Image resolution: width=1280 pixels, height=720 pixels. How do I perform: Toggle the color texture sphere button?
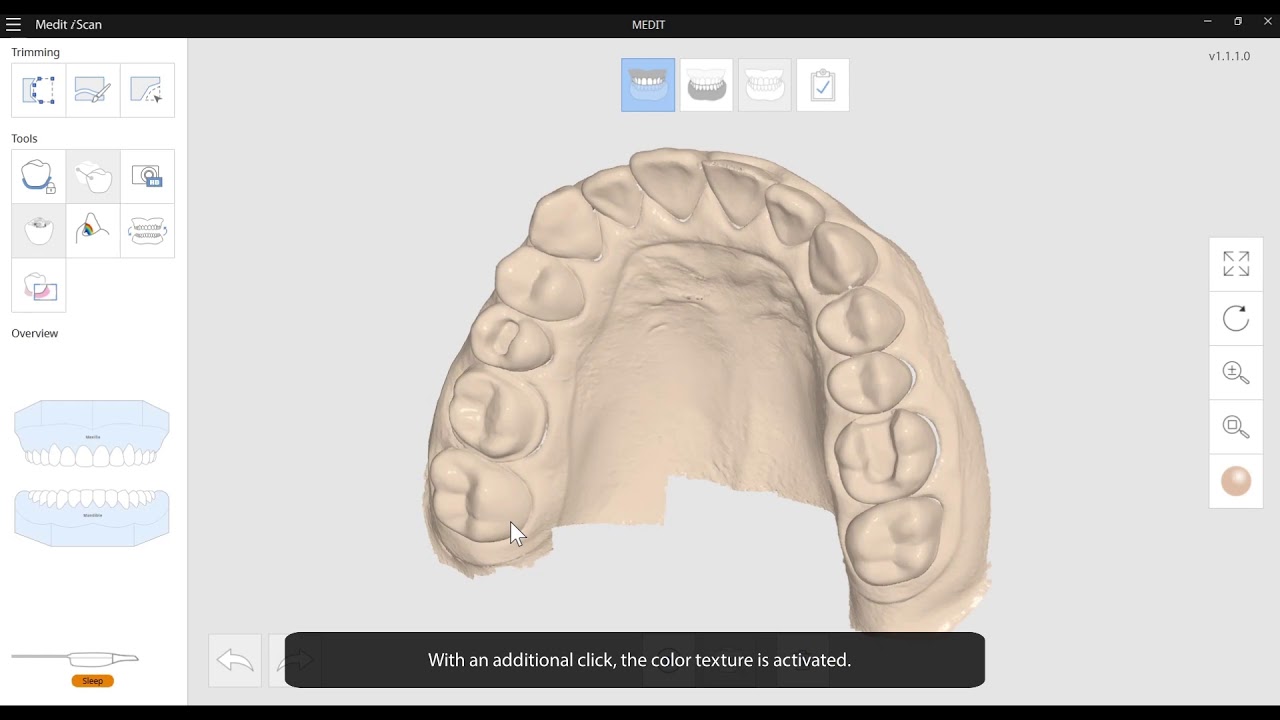[1236, 481]
